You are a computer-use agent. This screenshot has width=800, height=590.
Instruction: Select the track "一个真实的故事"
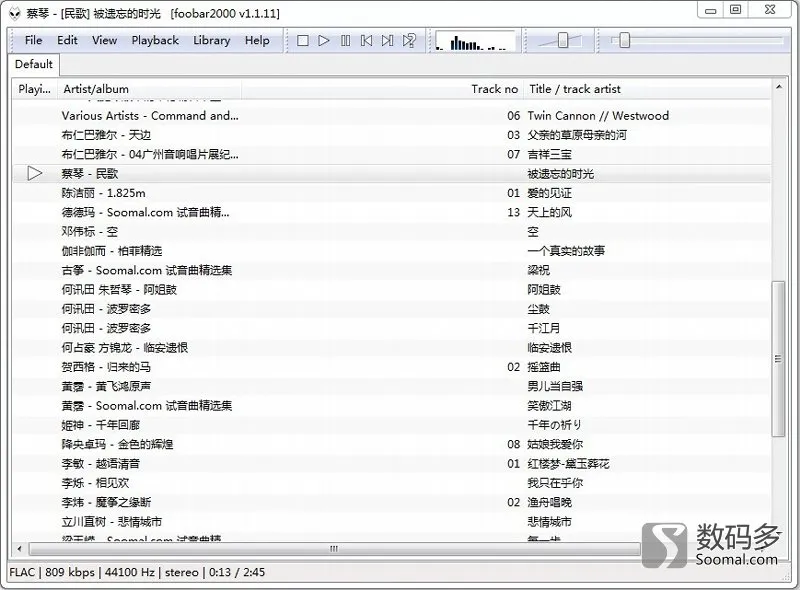click(x=392, y=251)
